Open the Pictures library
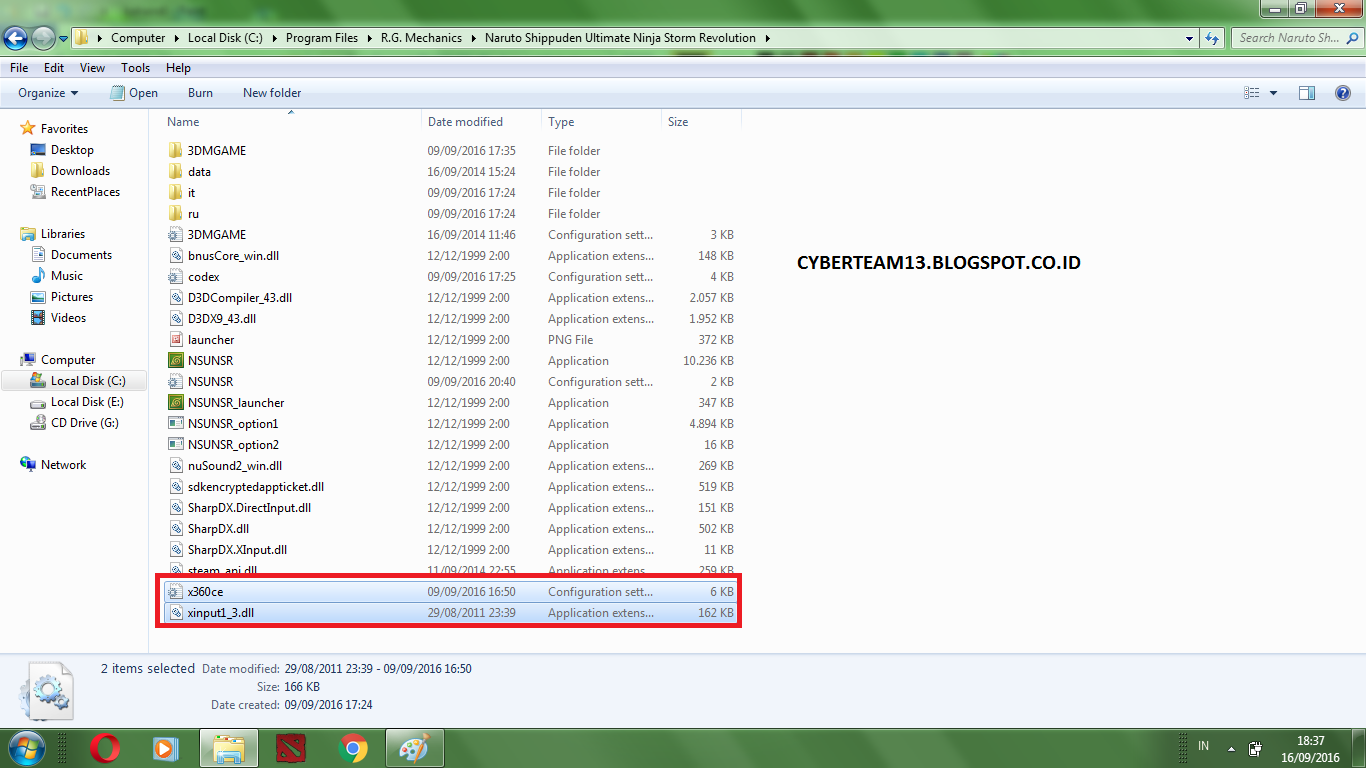Image resolution: width=1366 pixels, height=768 pixels. click(72, 297)
